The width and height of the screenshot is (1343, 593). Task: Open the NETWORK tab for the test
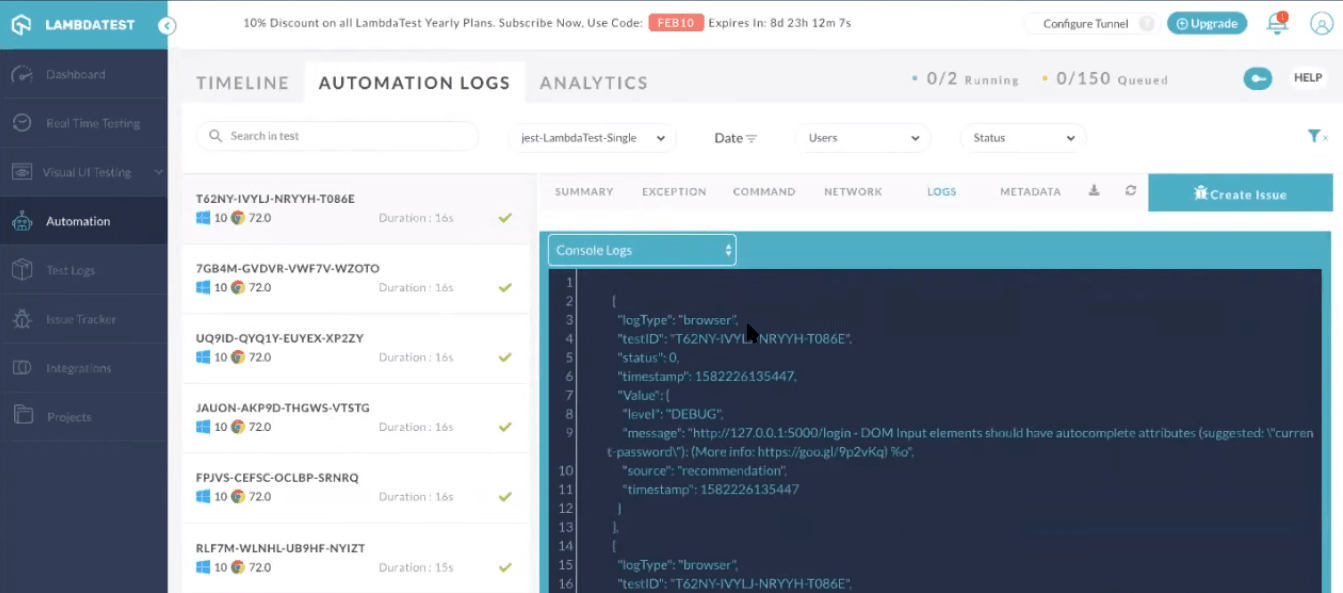click(852, 191)
